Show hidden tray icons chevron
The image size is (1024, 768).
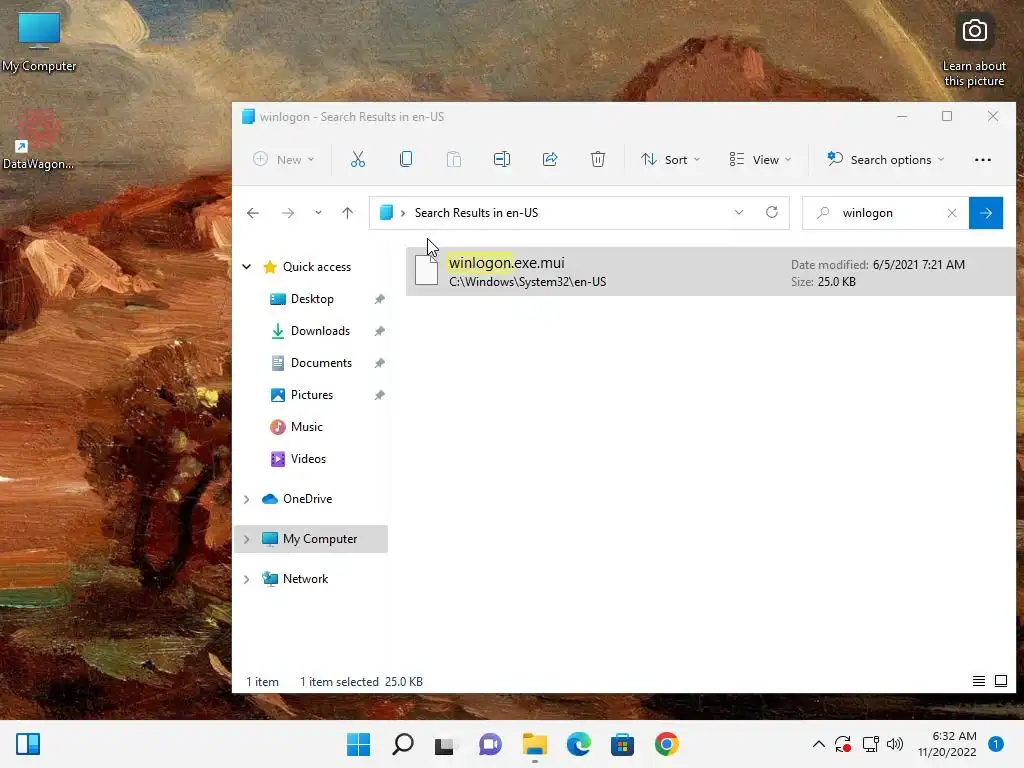coord(818,744)
